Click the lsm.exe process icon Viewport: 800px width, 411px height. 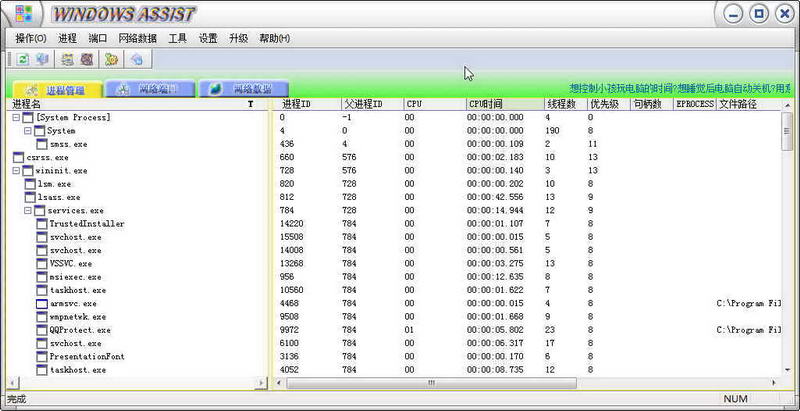click(x=30, y=184)
